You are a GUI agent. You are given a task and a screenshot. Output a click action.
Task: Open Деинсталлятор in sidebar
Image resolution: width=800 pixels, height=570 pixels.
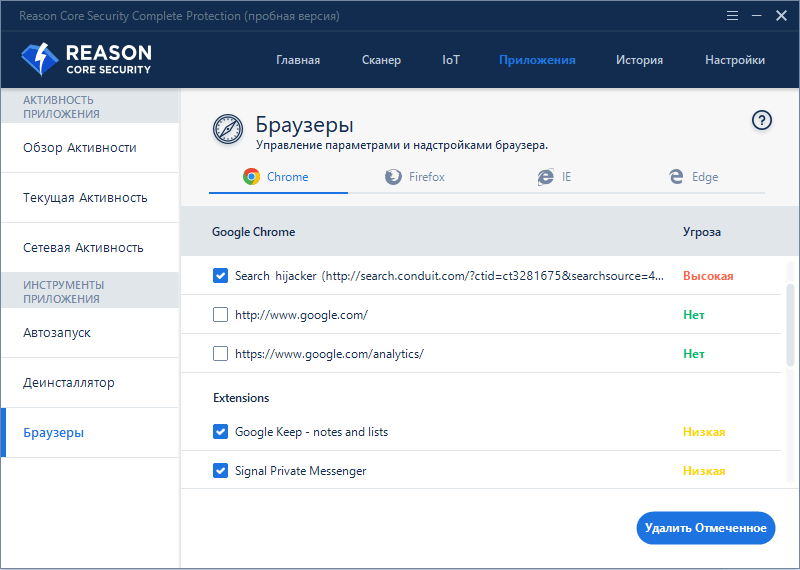(90, 383)
